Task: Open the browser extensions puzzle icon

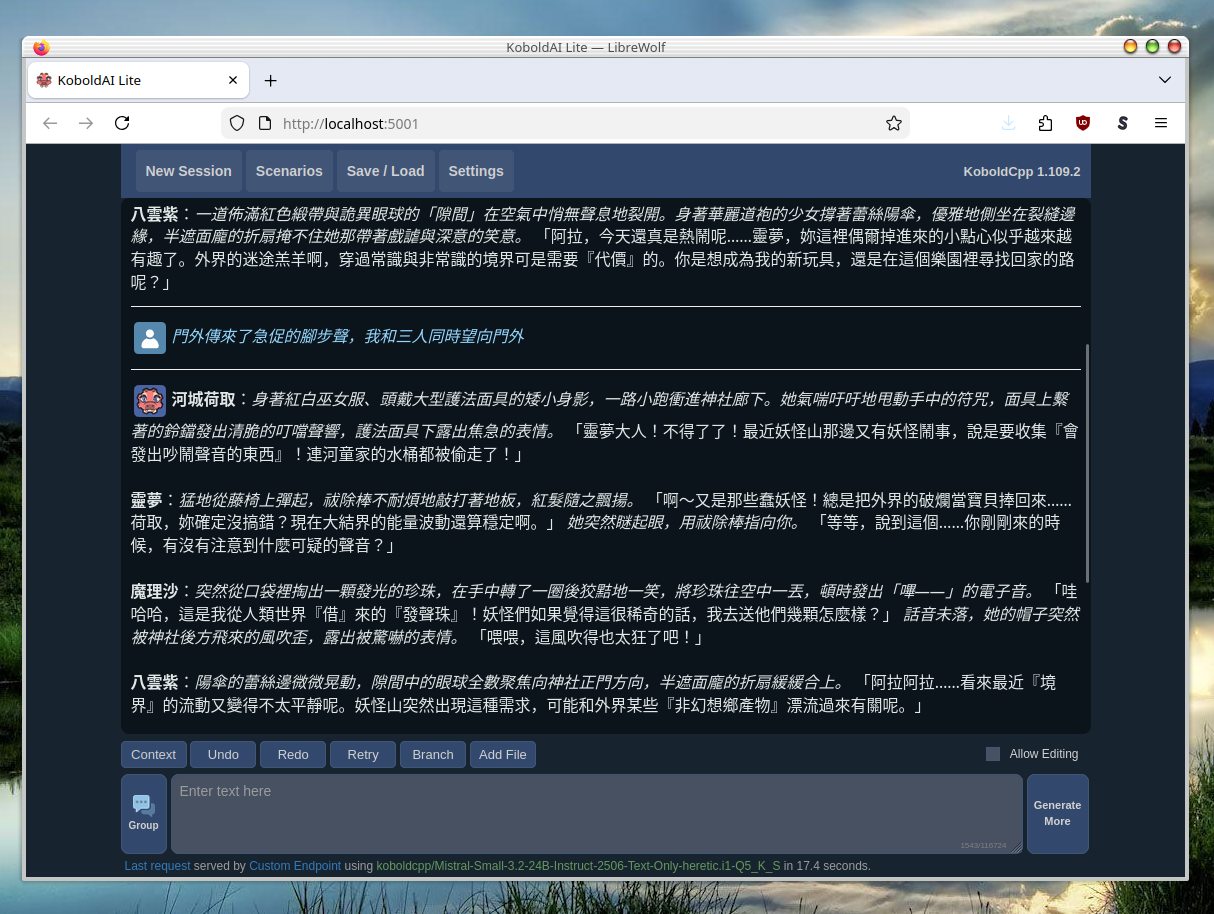Action: [1045, 123]
